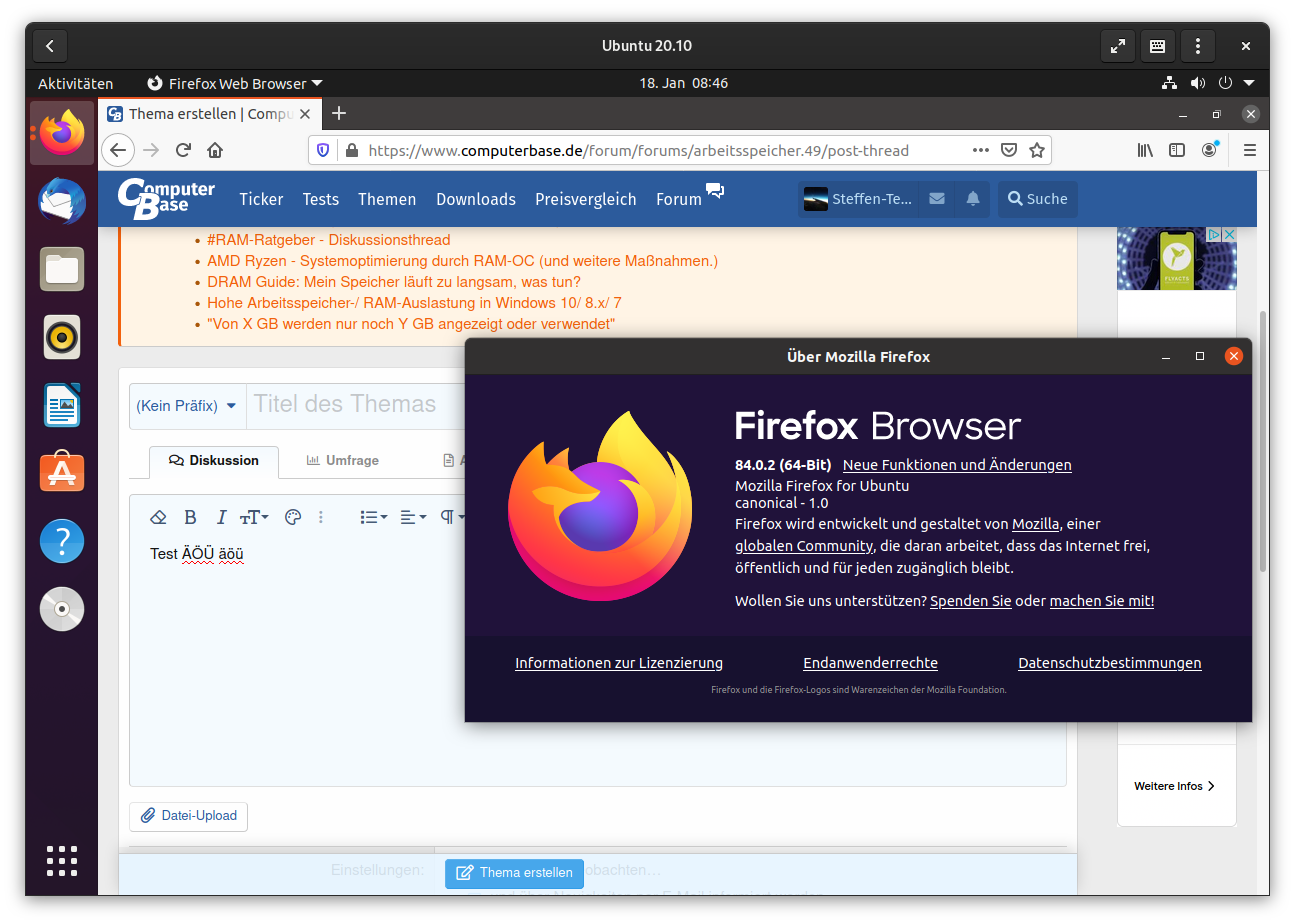Toggle italic formatting in the editor

click(221, 517)
